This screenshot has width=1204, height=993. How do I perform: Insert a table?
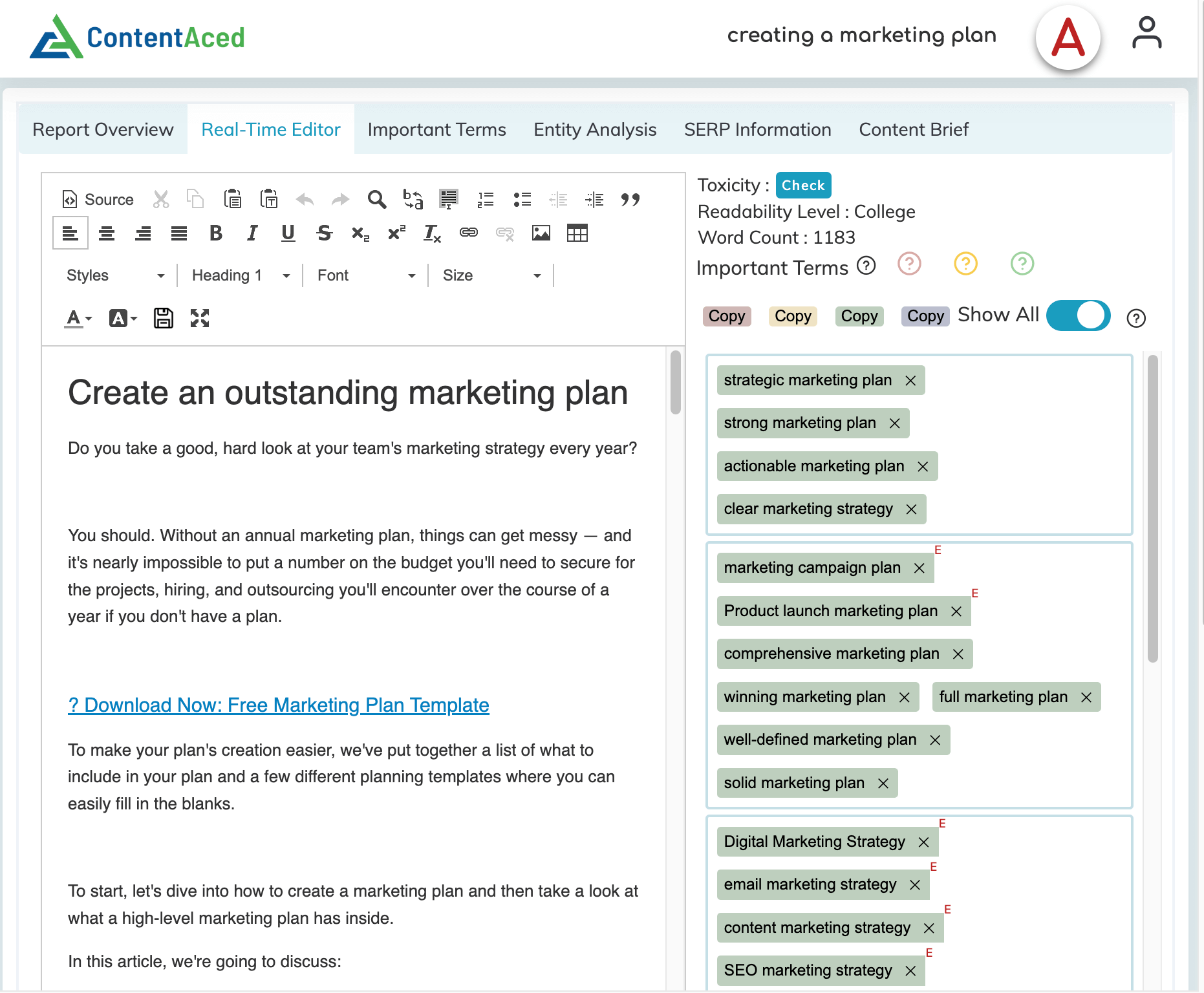click(x=577, y=233)
